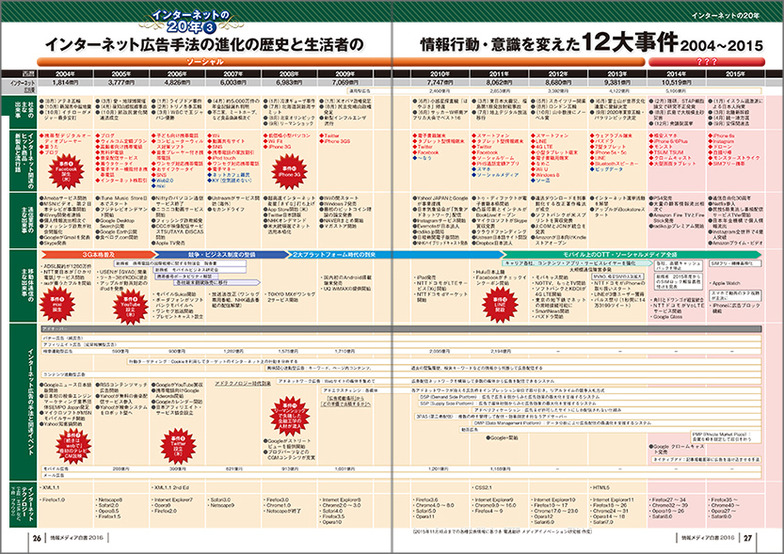Click the page number 26 footer

point(37,538)
